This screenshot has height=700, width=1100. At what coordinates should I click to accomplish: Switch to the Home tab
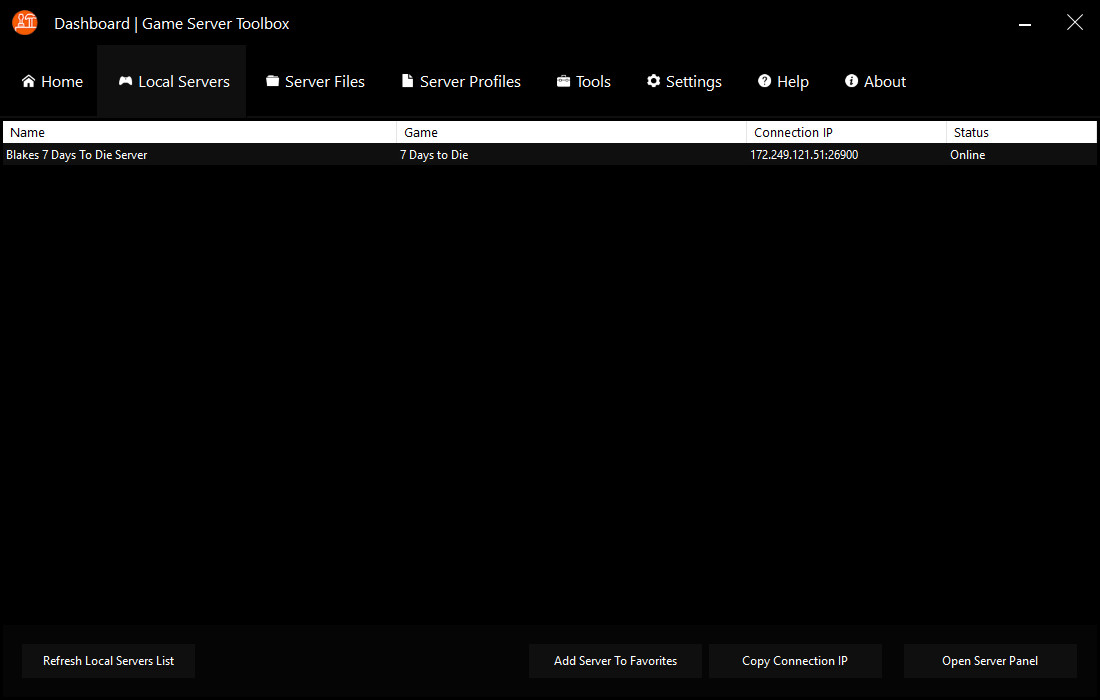[52, 81]
